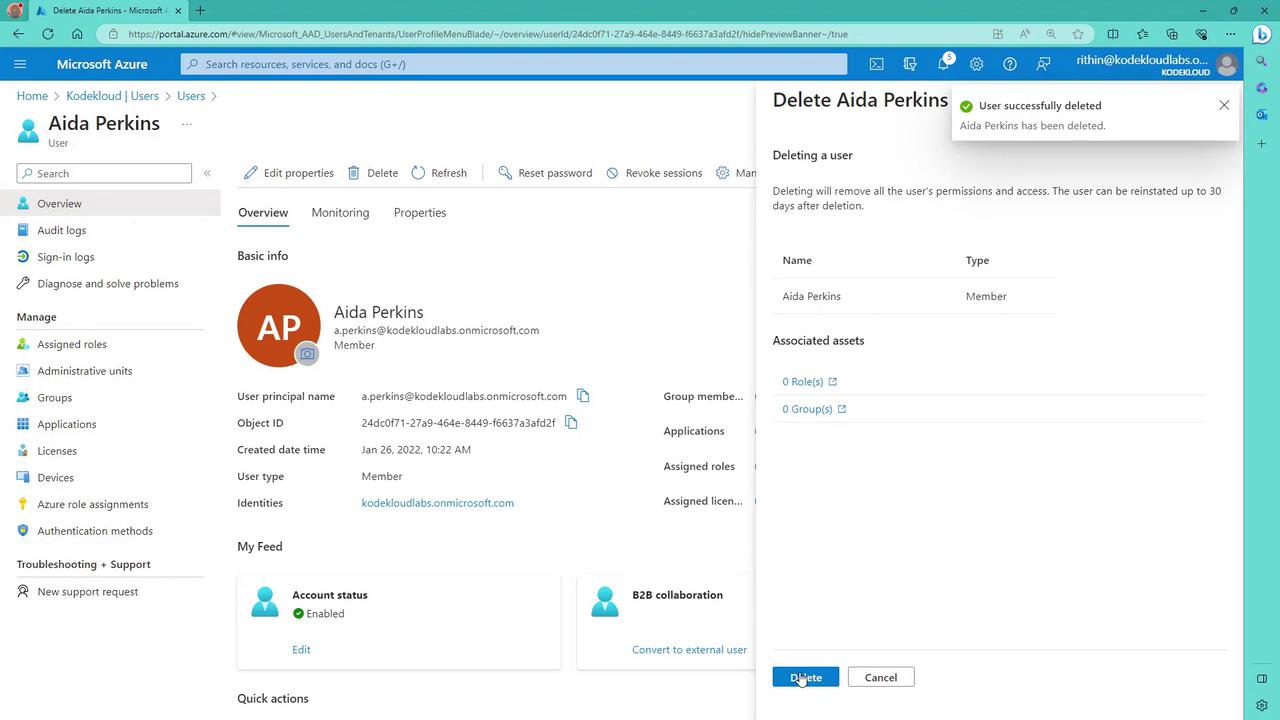Cancel the Delete Aida Perkins panel
Screen dimensions: 1280x720
[881, 677]
